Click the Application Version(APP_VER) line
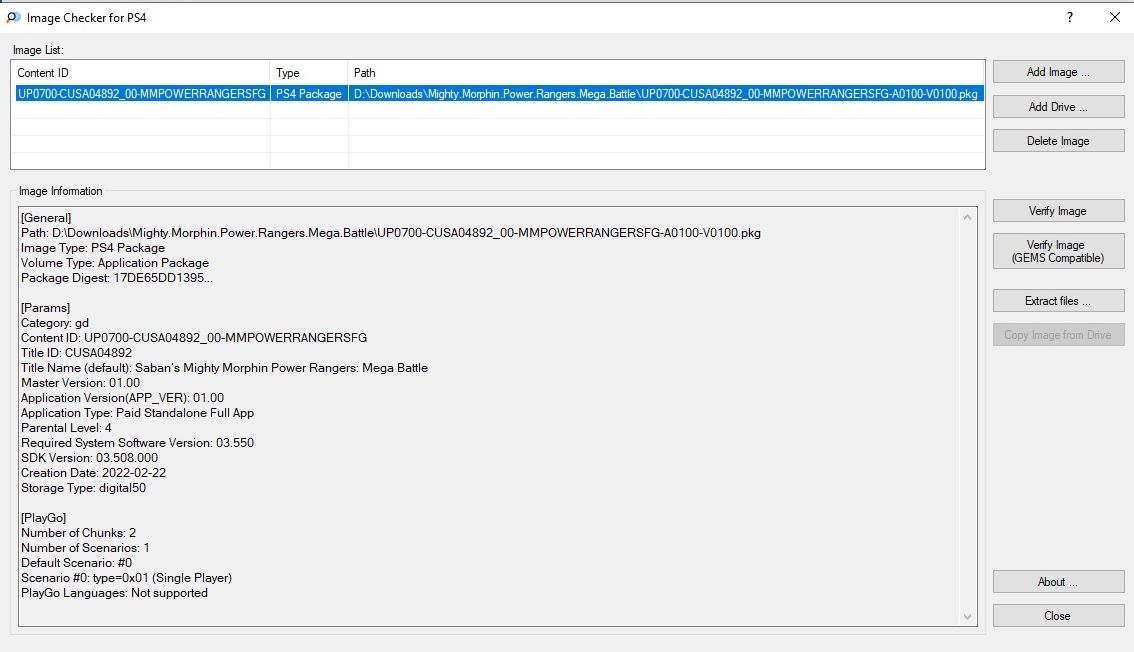This screenshot has width=1134, height=652. 122,398
